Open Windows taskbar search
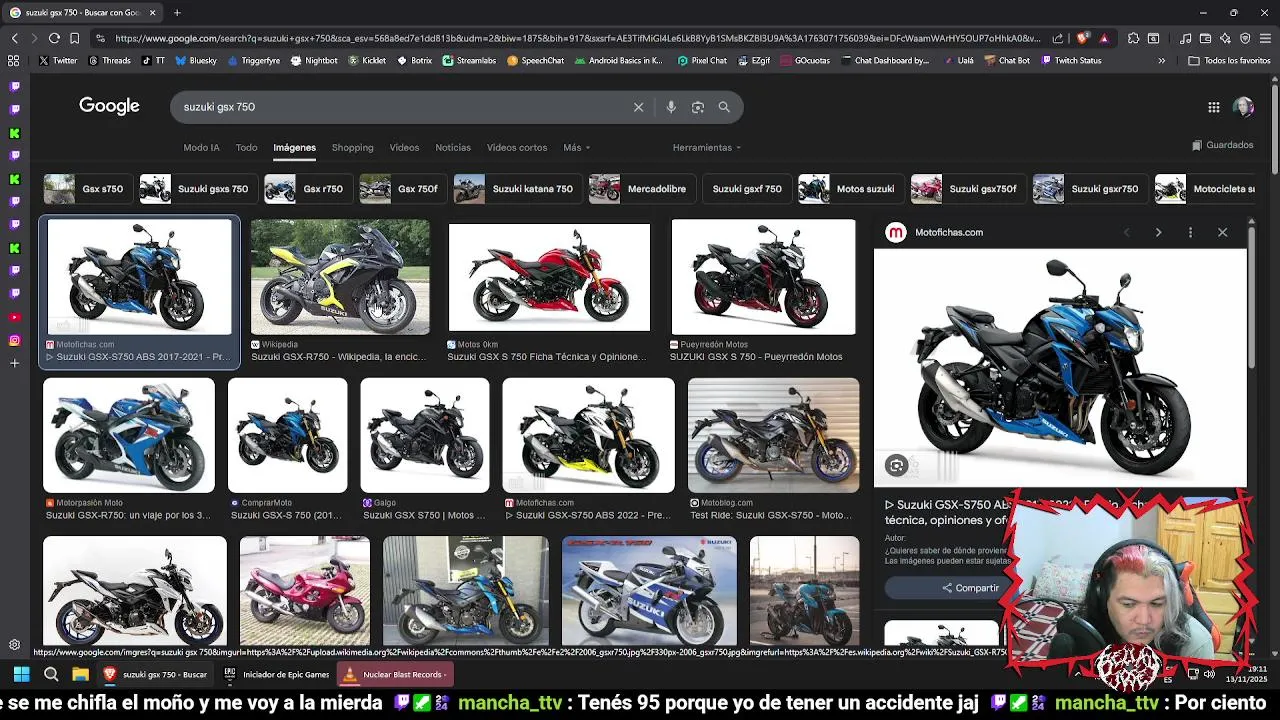Image resolution: width=1280 pixels, height=720 pixels. [51, 674]
